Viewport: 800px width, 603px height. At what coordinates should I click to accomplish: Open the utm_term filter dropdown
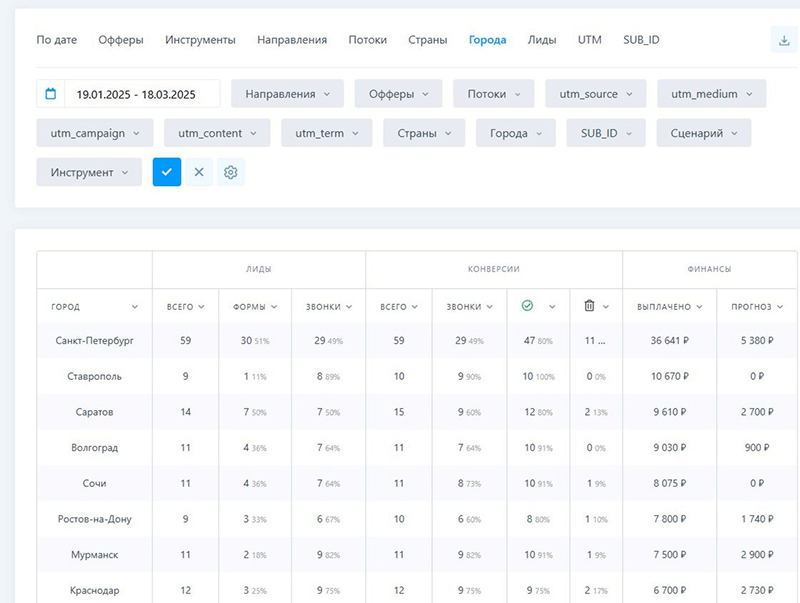[x=327, y=133]
